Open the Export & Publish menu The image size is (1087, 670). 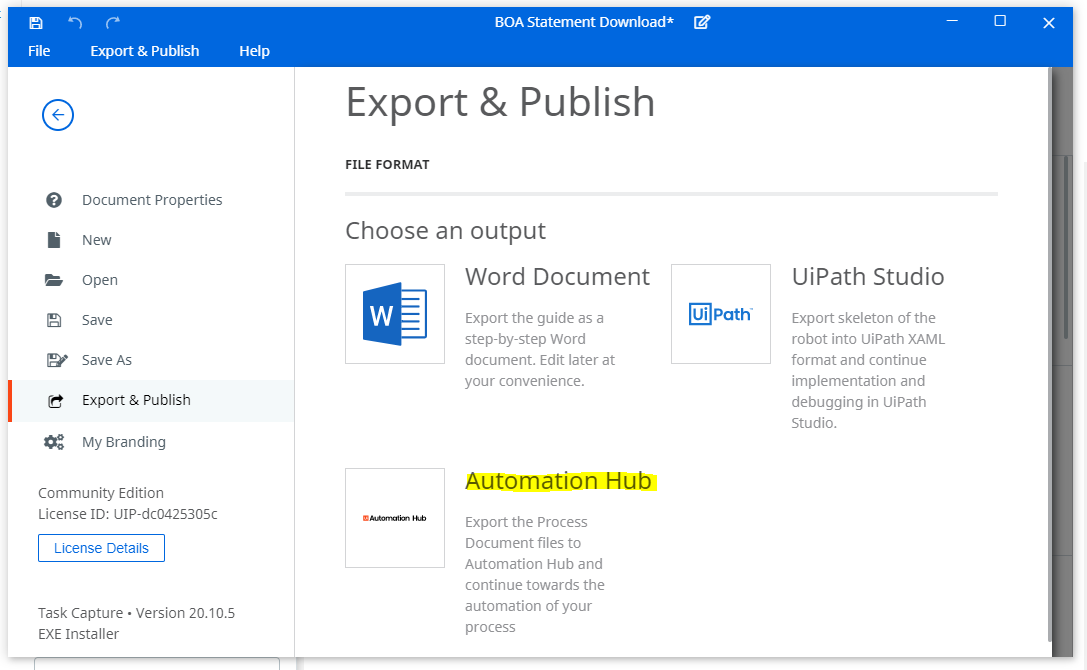(x=145, y=51)
